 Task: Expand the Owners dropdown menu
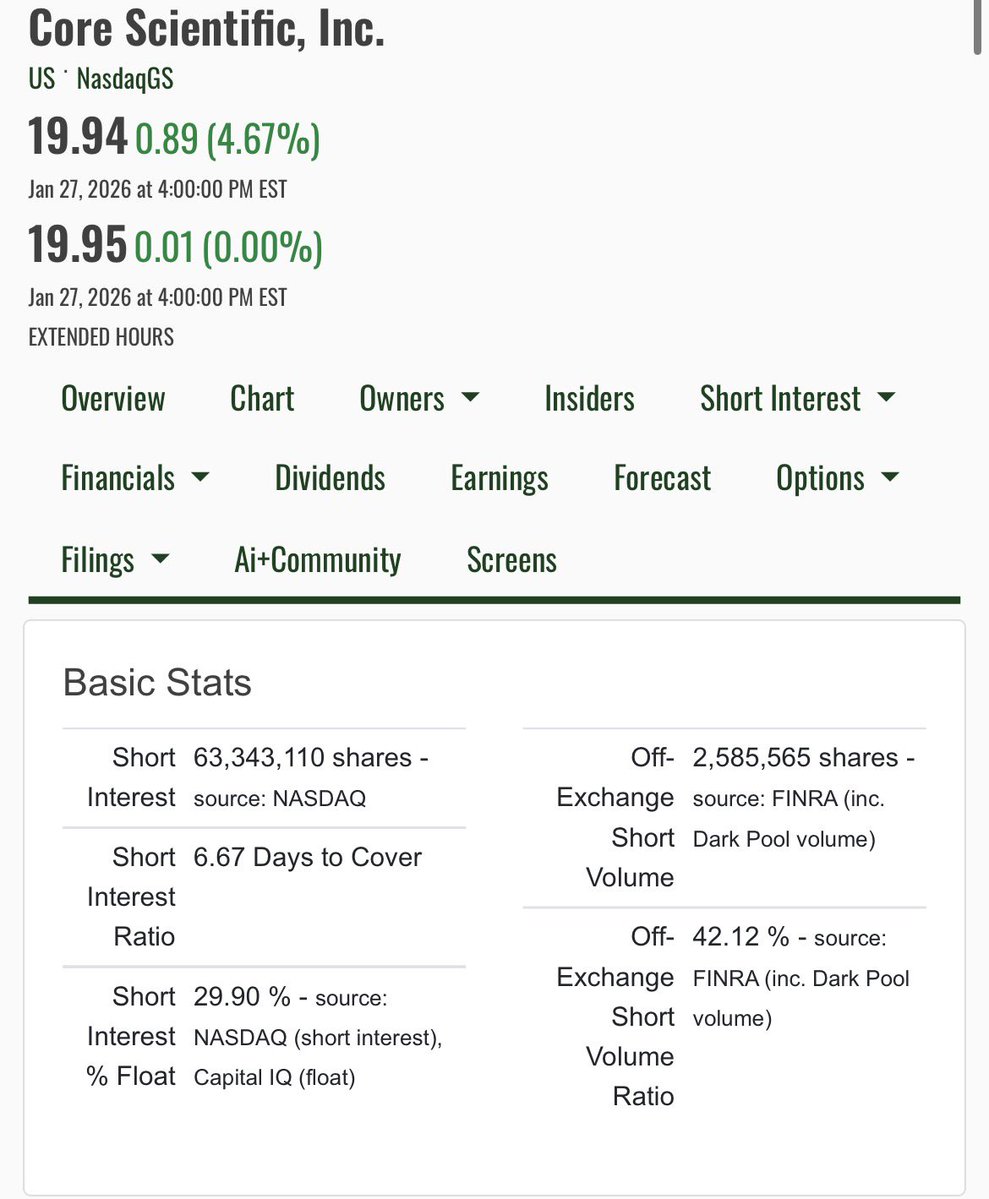click(x=419, y=398)
